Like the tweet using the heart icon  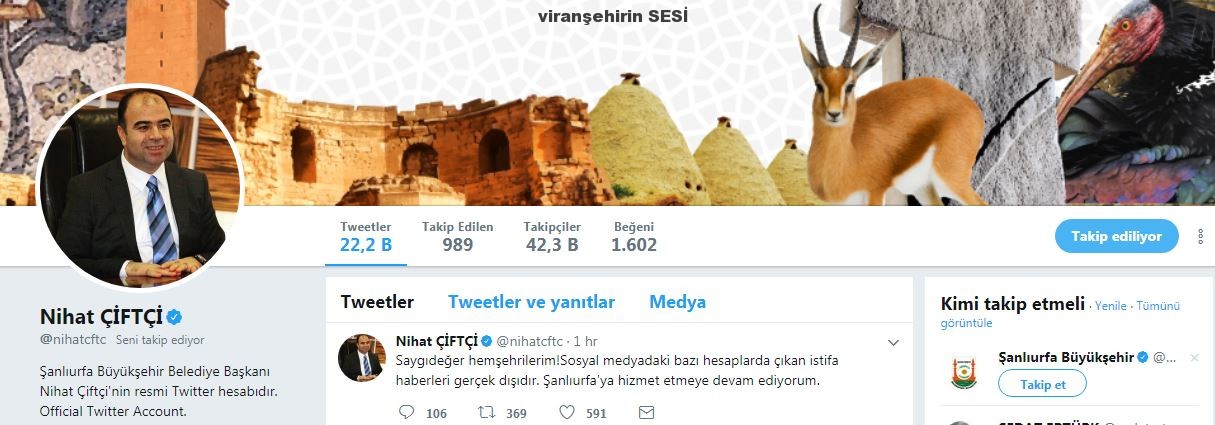[x=567, y=412]
